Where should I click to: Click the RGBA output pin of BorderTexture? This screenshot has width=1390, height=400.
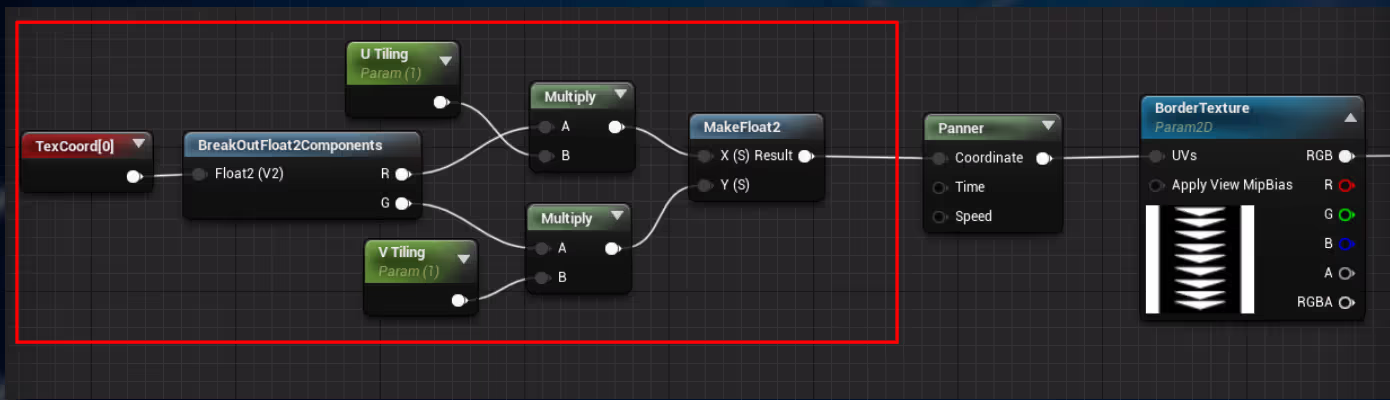[x=1346, y=302]
